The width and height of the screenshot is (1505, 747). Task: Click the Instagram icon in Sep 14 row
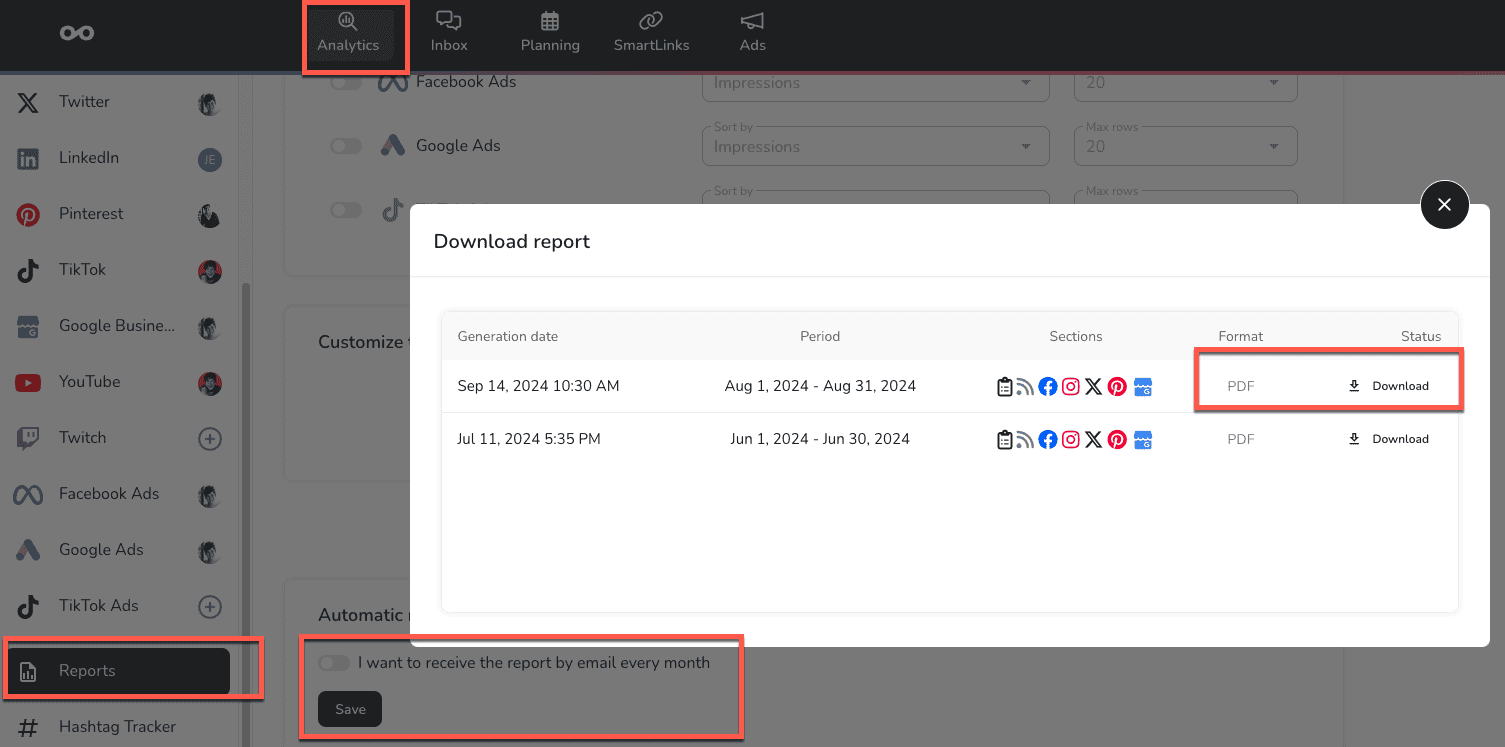pyautogui.click(x=1071, y=386)
